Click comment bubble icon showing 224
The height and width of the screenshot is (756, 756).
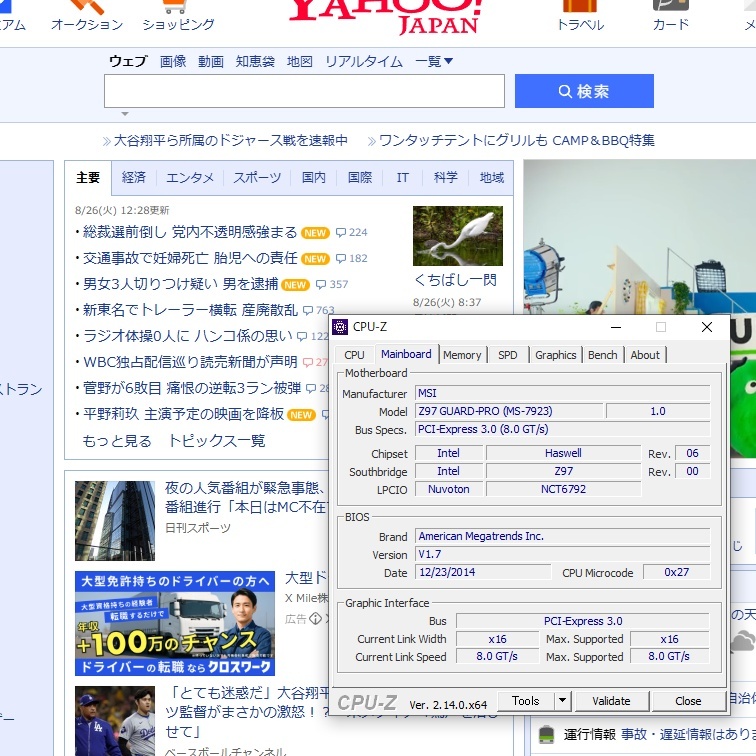[x=341, y=232]
